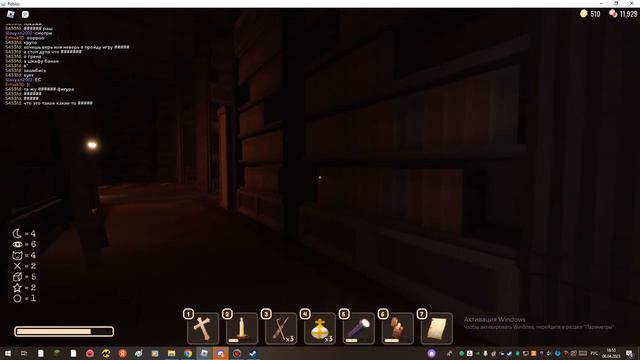The image size is (640, 360).
Task: Click the crescent moon counter icon
Action: [x=17, y=233]
